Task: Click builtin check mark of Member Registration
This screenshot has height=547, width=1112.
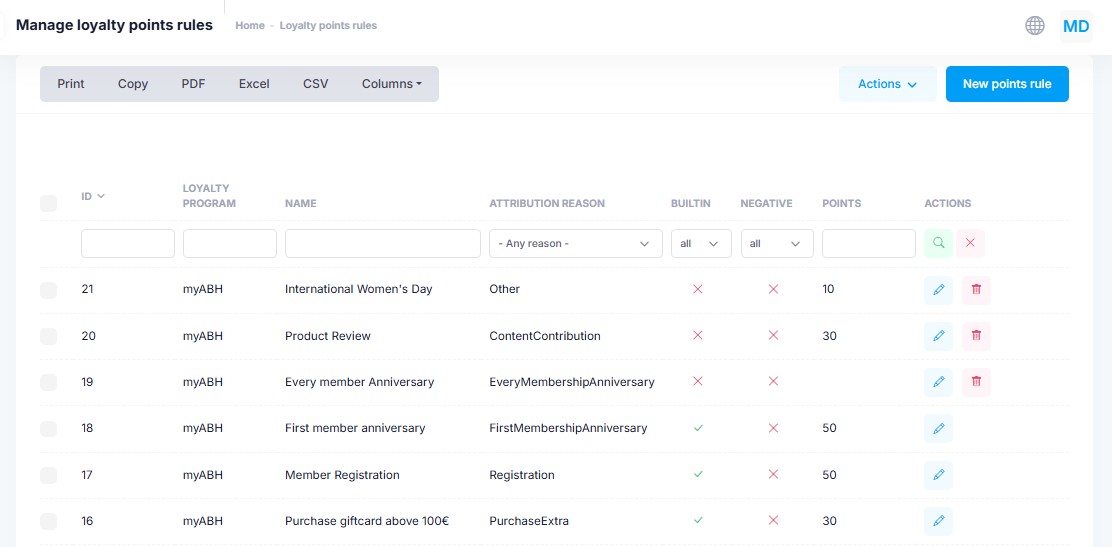Action: 698,475
